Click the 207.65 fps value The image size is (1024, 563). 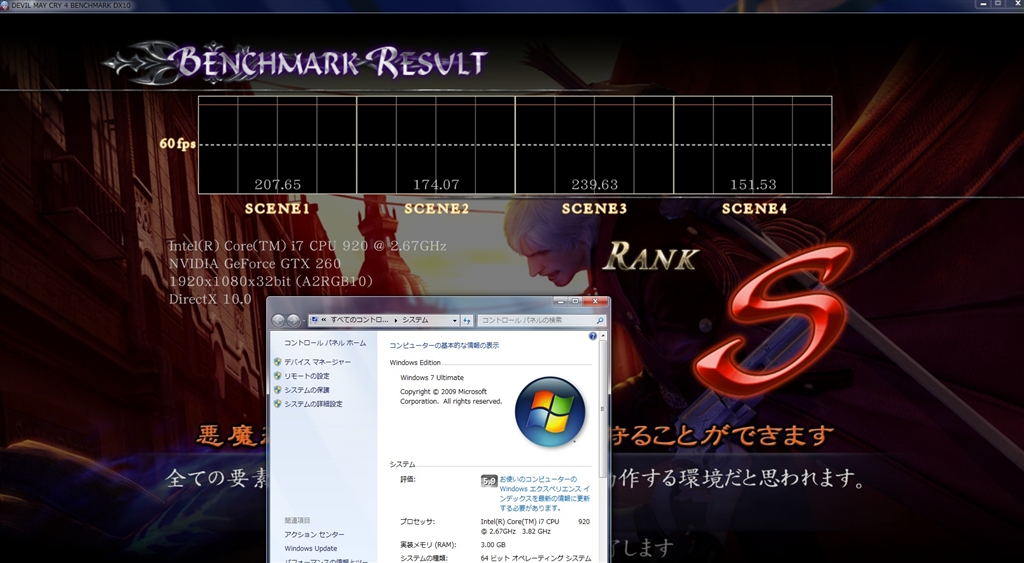coord(278,185)
